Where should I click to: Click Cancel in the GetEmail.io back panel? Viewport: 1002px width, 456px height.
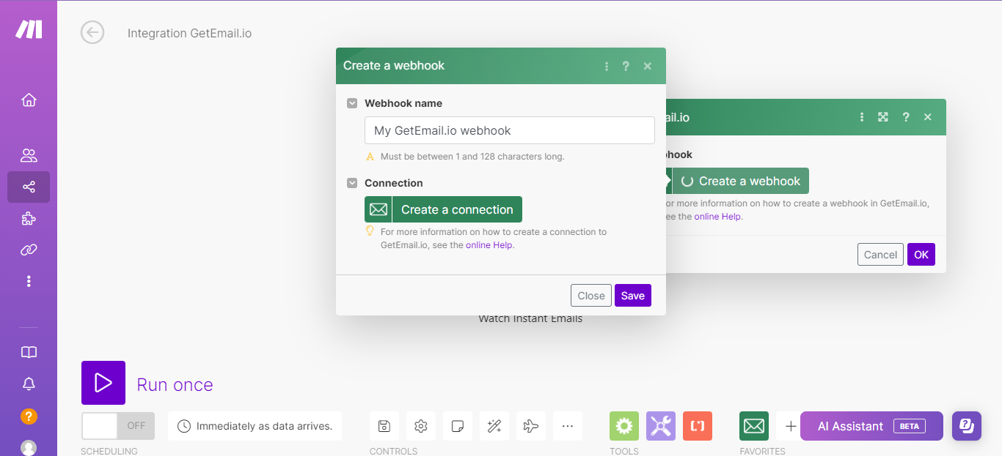[x=881, y=254]
